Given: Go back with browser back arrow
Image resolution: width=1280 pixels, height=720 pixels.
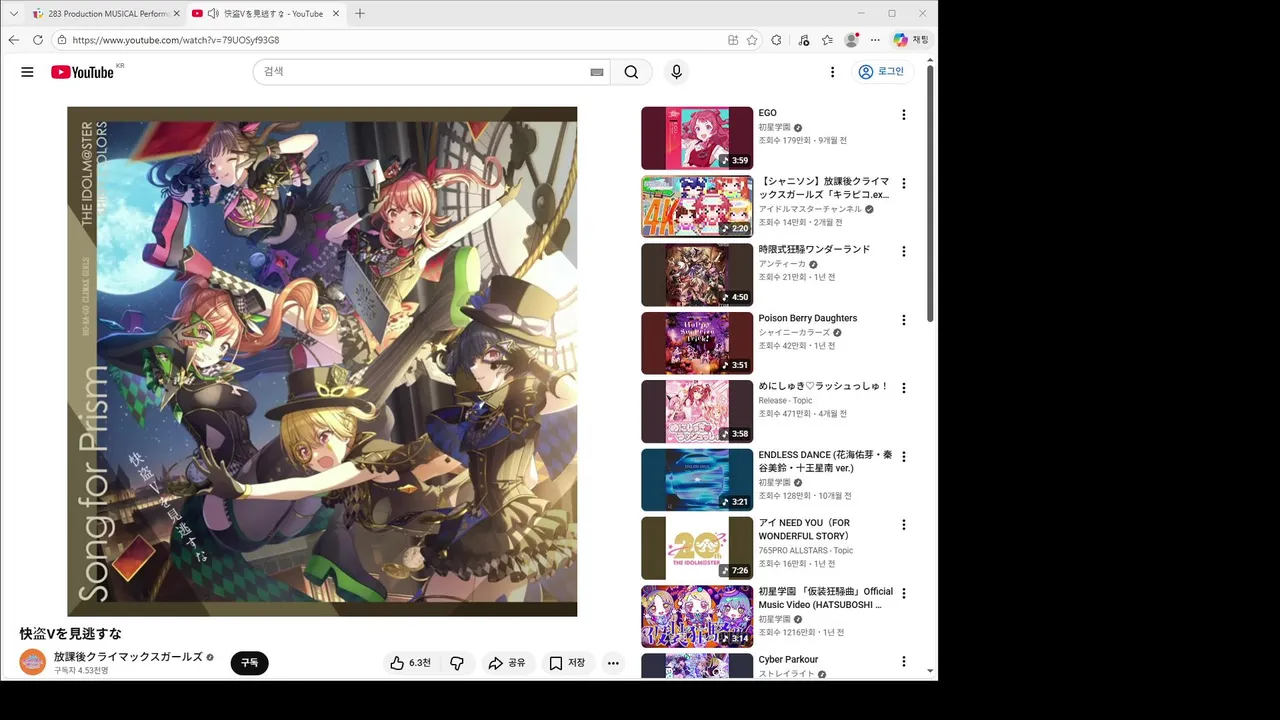Looking at the screenshot, I should 14,40.
